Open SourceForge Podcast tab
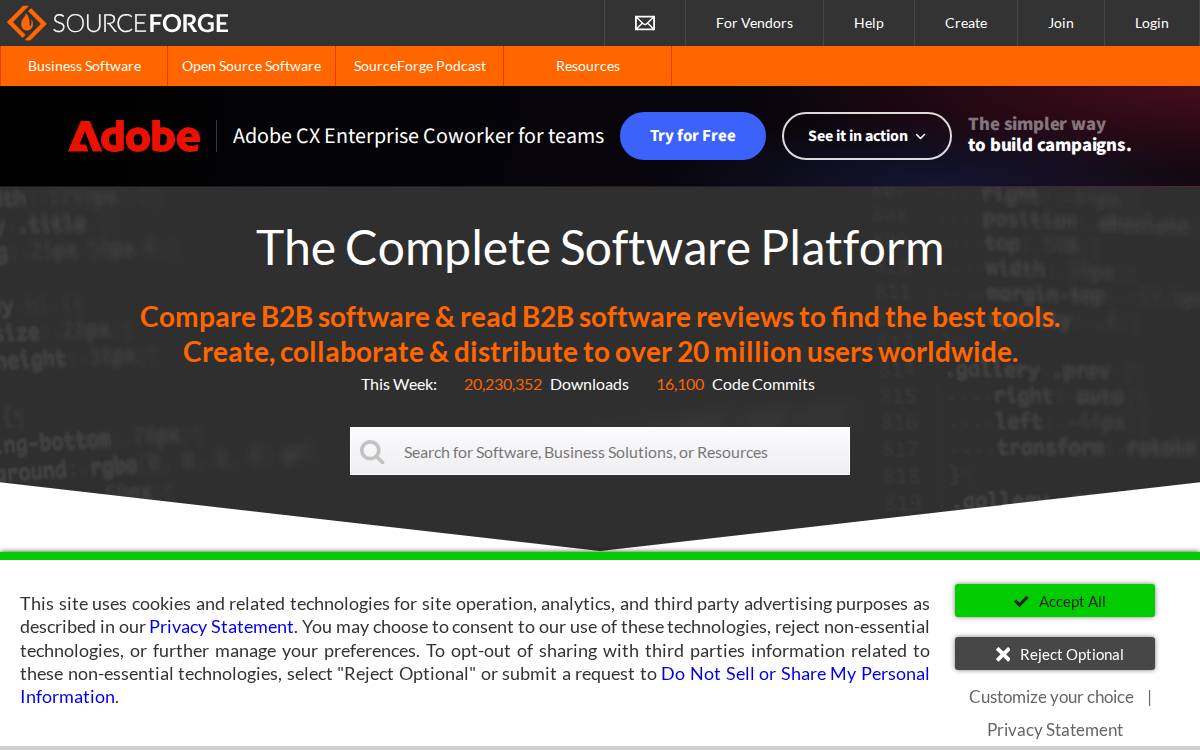This screenshot has height=750, width=1200. [x=420, y=66]
